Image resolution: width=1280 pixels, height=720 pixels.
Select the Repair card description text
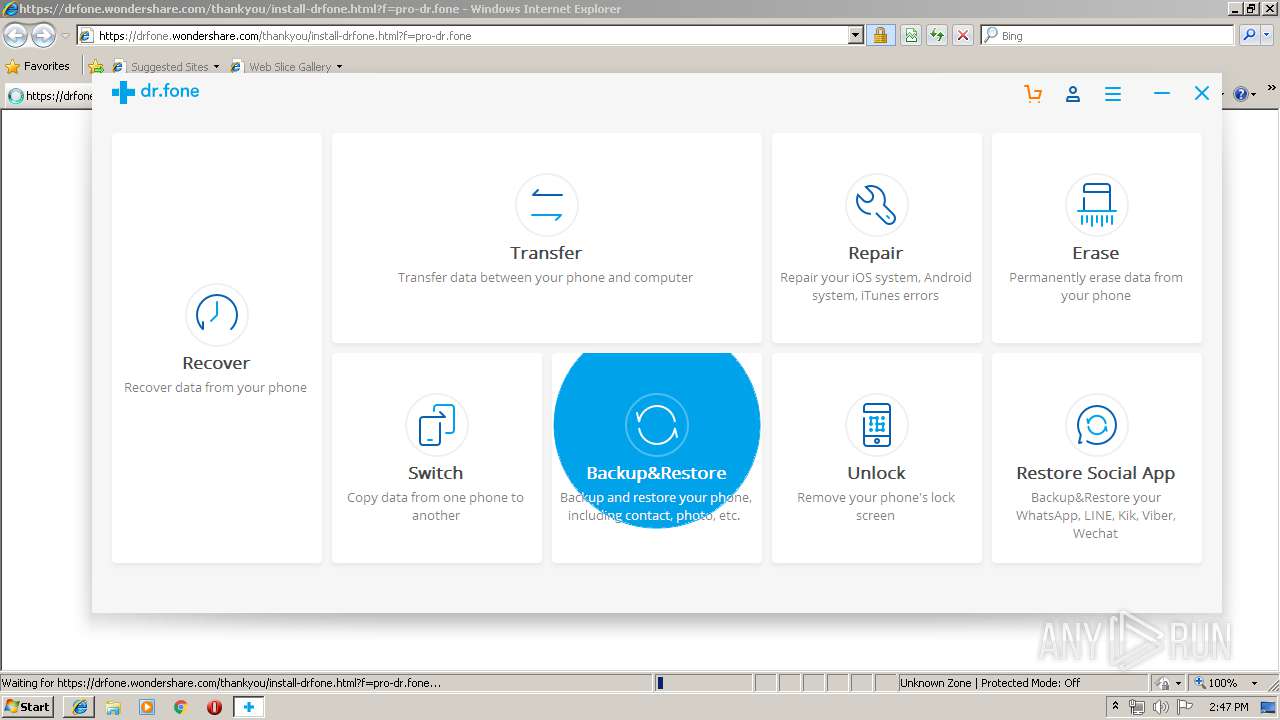[876, 287]
